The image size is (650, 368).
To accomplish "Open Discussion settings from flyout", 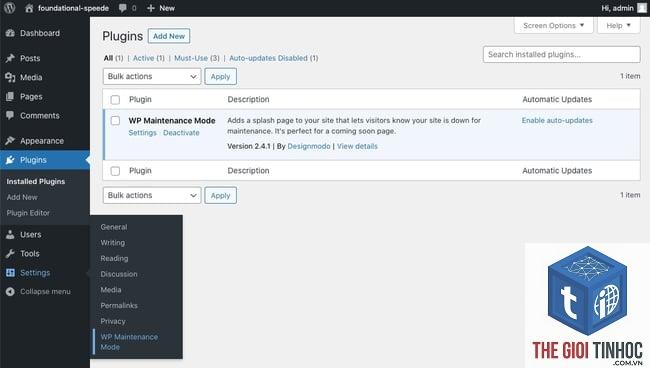I will click(119, 274).
